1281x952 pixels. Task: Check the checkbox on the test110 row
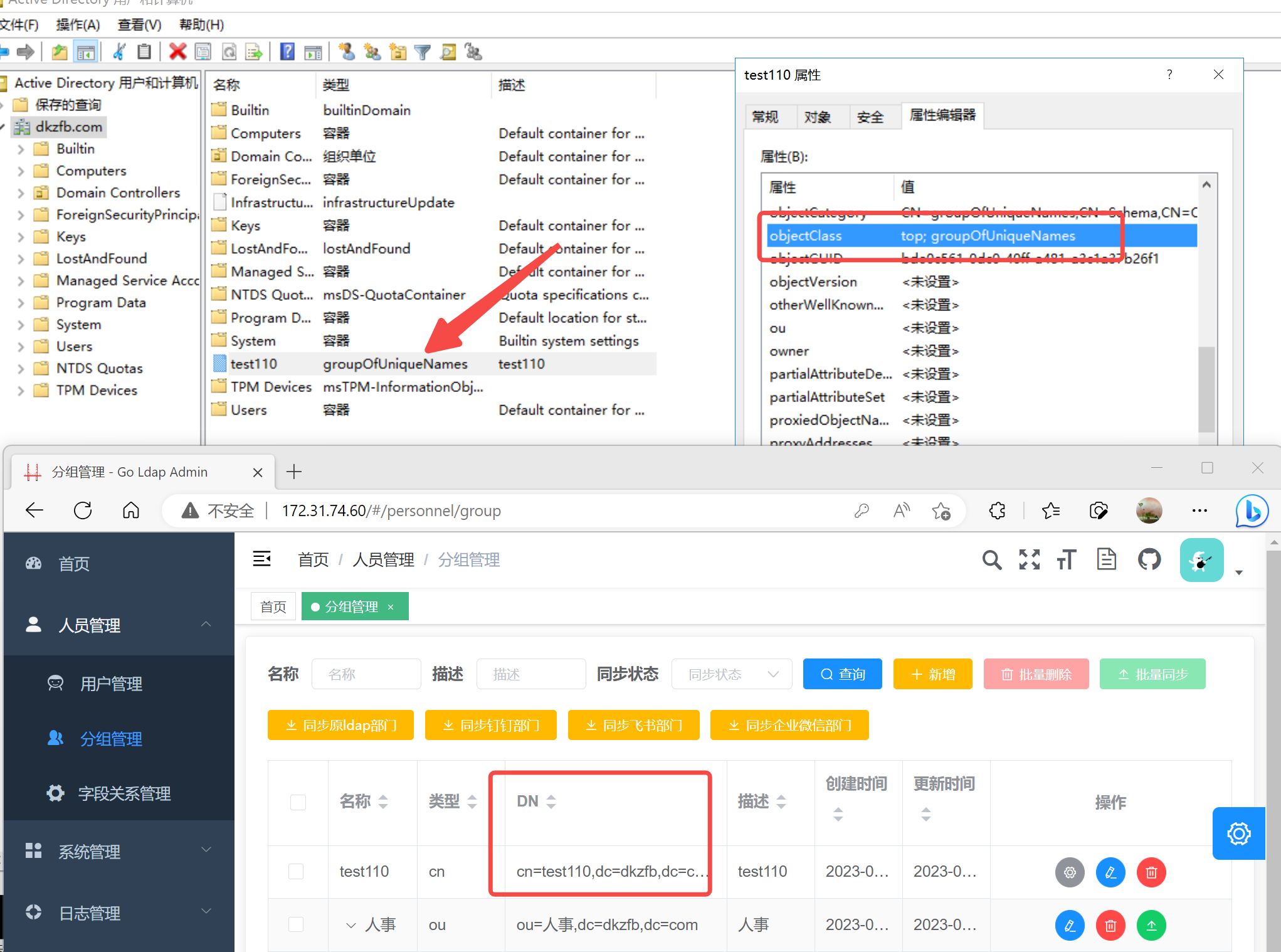[x=295, y=872]
